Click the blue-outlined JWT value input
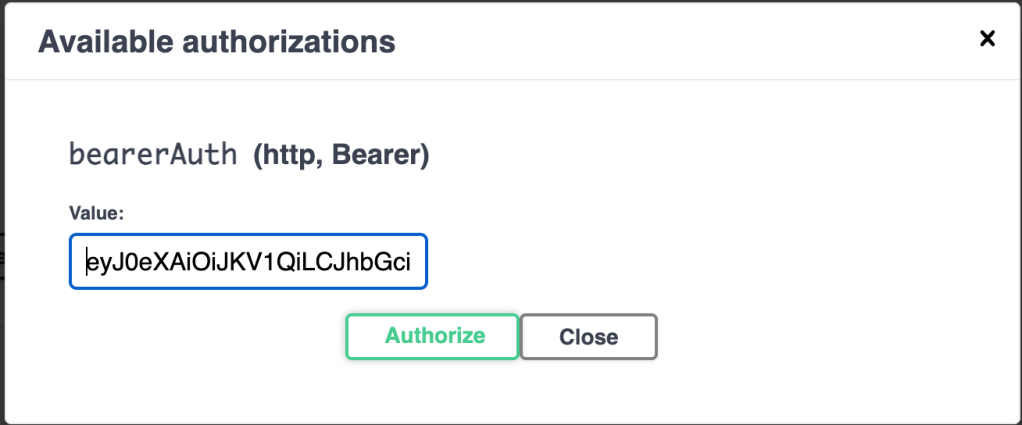Viewport: 1022px width, 425px height. click(248, 262)
